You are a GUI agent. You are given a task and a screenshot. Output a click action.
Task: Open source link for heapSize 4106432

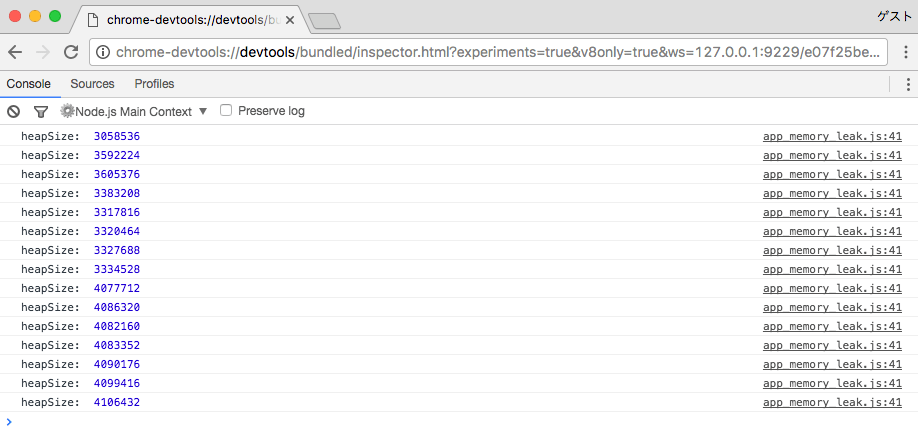pyautogui.click(x=832, y=402)
